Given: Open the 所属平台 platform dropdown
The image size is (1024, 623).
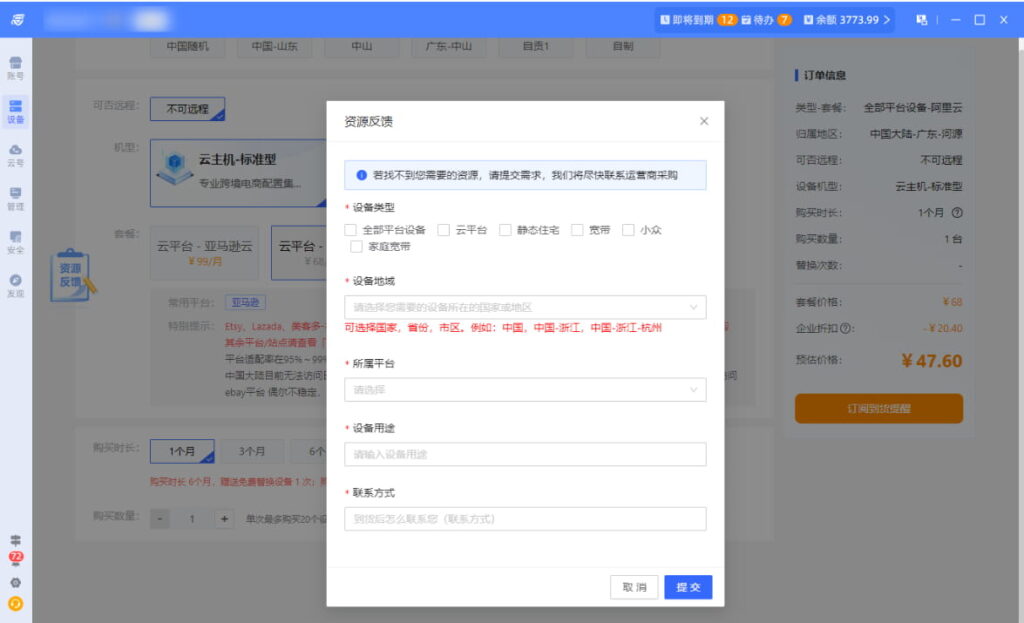Looking at the screenshot, I should pos(525,390).
